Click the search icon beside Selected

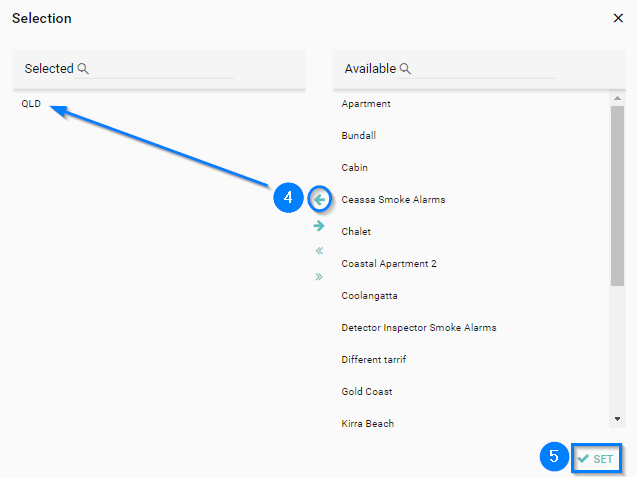point(84,69)
